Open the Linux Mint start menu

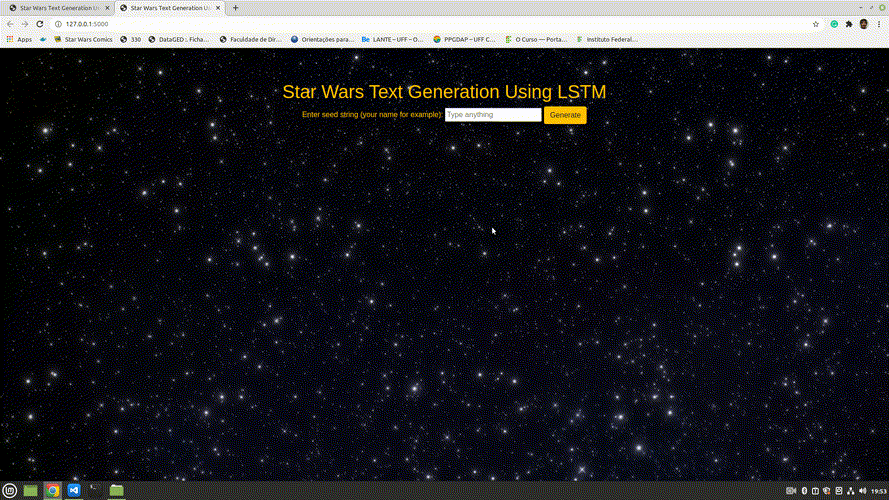[10, 490]
